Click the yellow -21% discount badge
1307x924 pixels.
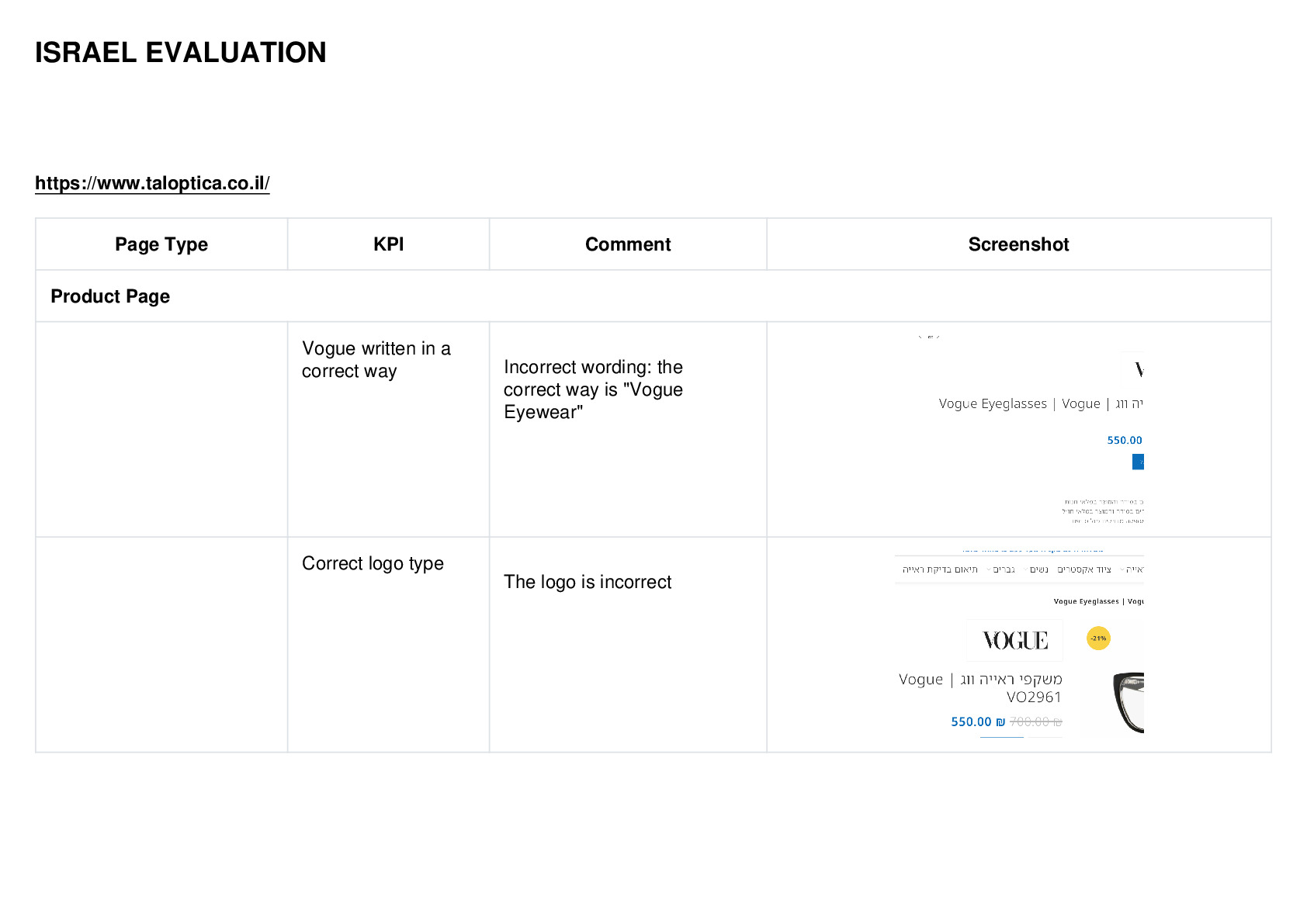pyautogui.click(x=1098, y=638)
